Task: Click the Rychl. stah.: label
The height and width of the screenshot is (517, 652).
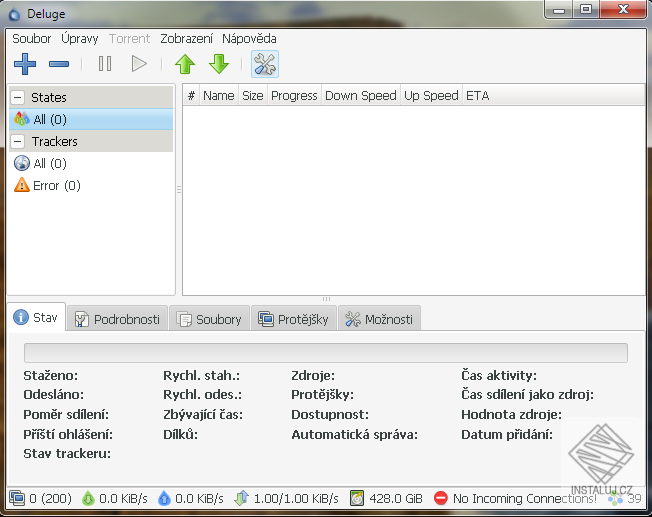Action: point(202,376)
